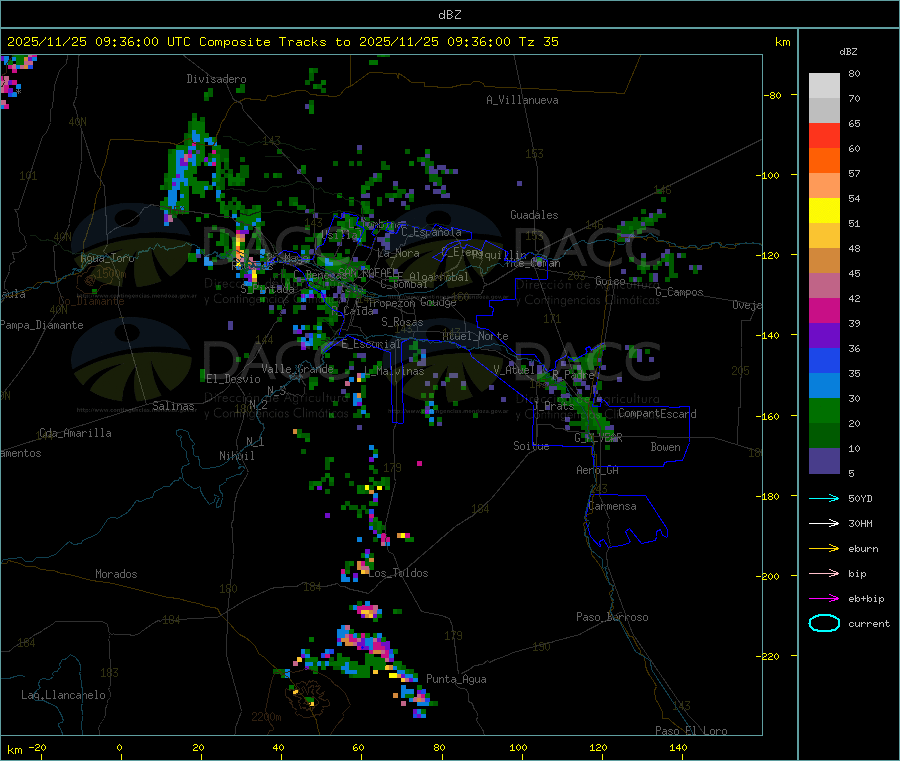
Task: Click the El_Desvio place label
Action: (x=233, y=379)
